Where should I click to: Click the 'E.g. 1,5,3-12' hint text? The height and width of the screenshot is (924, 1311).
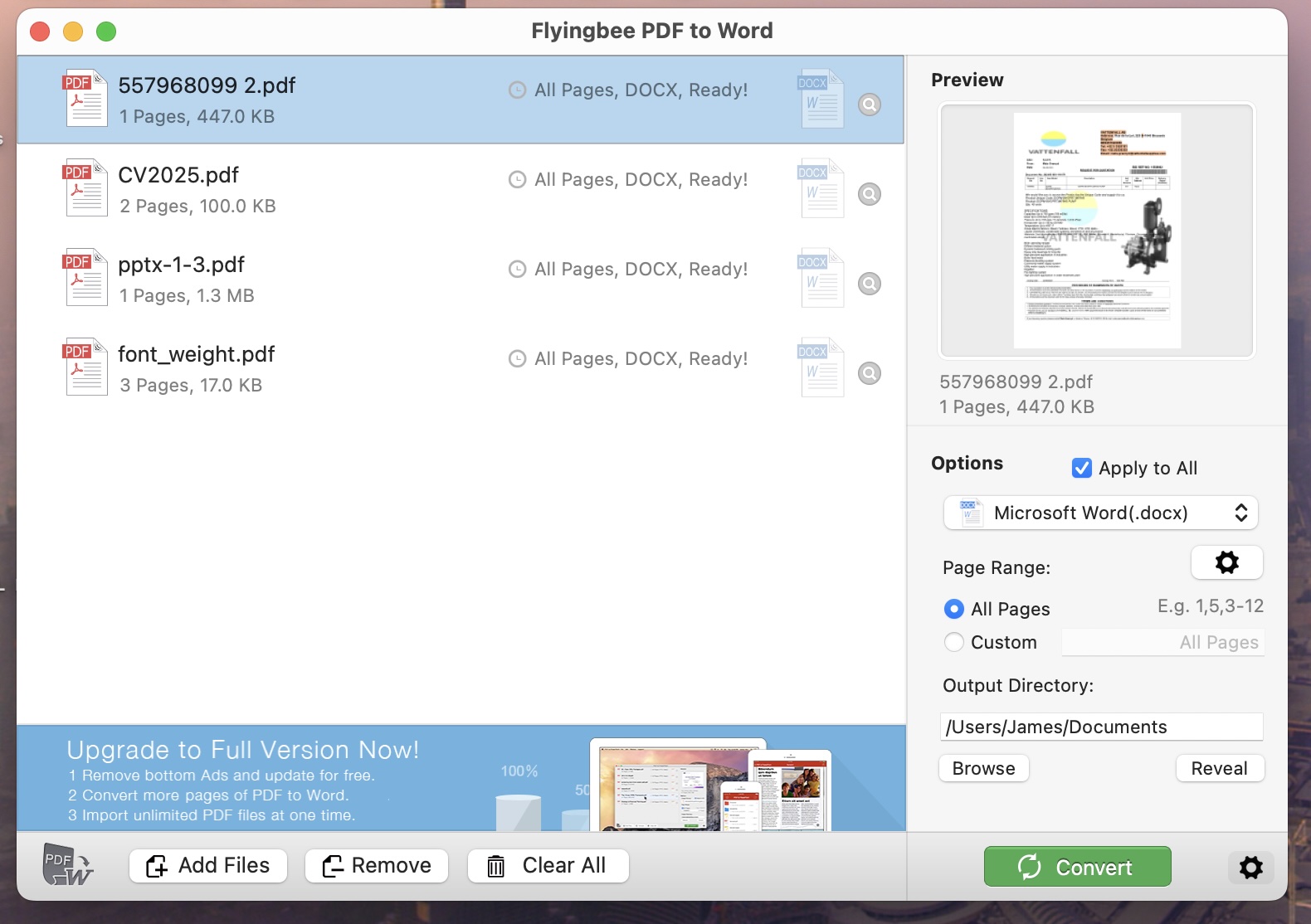tap(1211, 606)
